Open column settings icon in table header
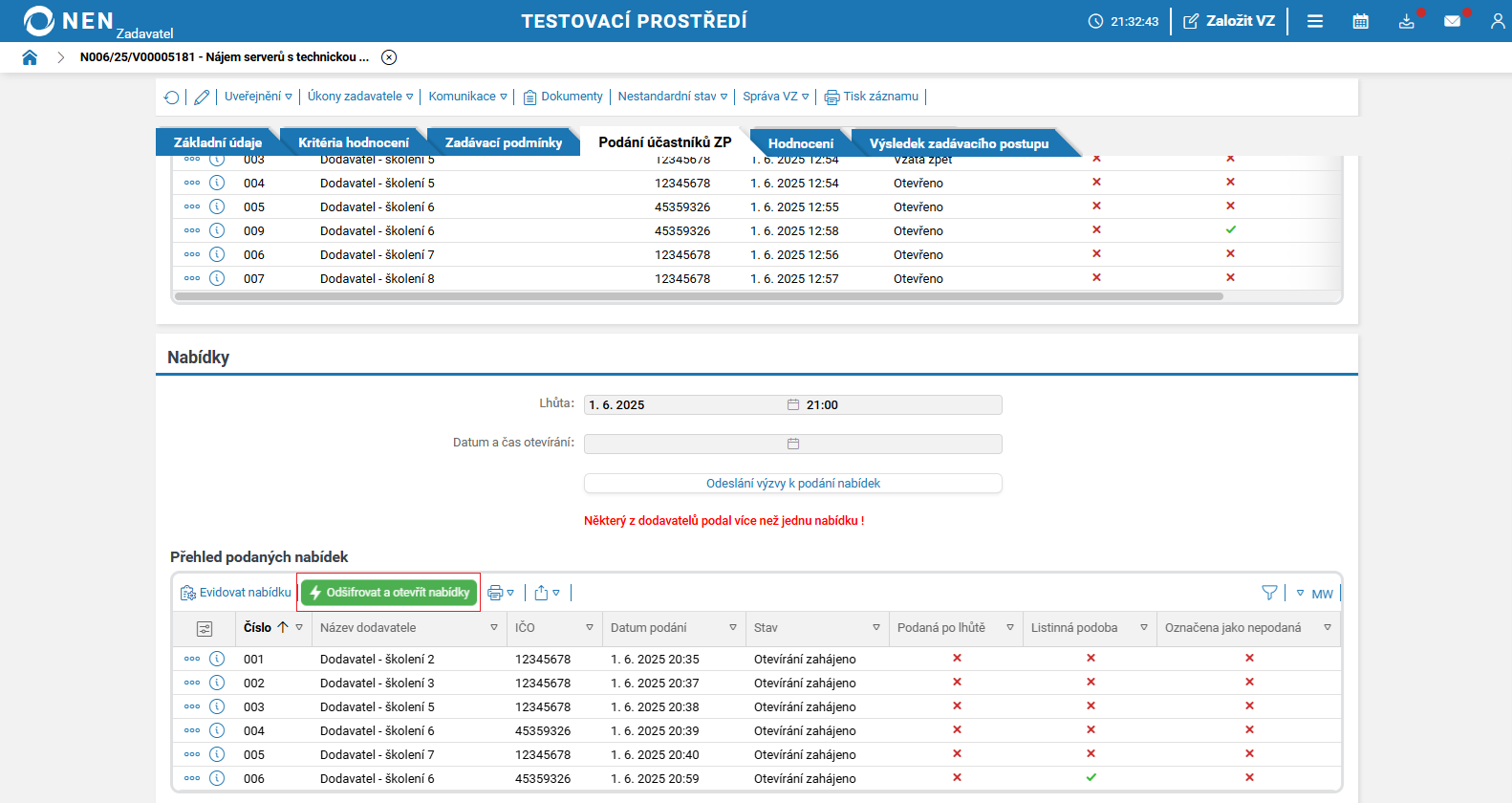Screen dimensions: 1512x803 click(205, 629)
